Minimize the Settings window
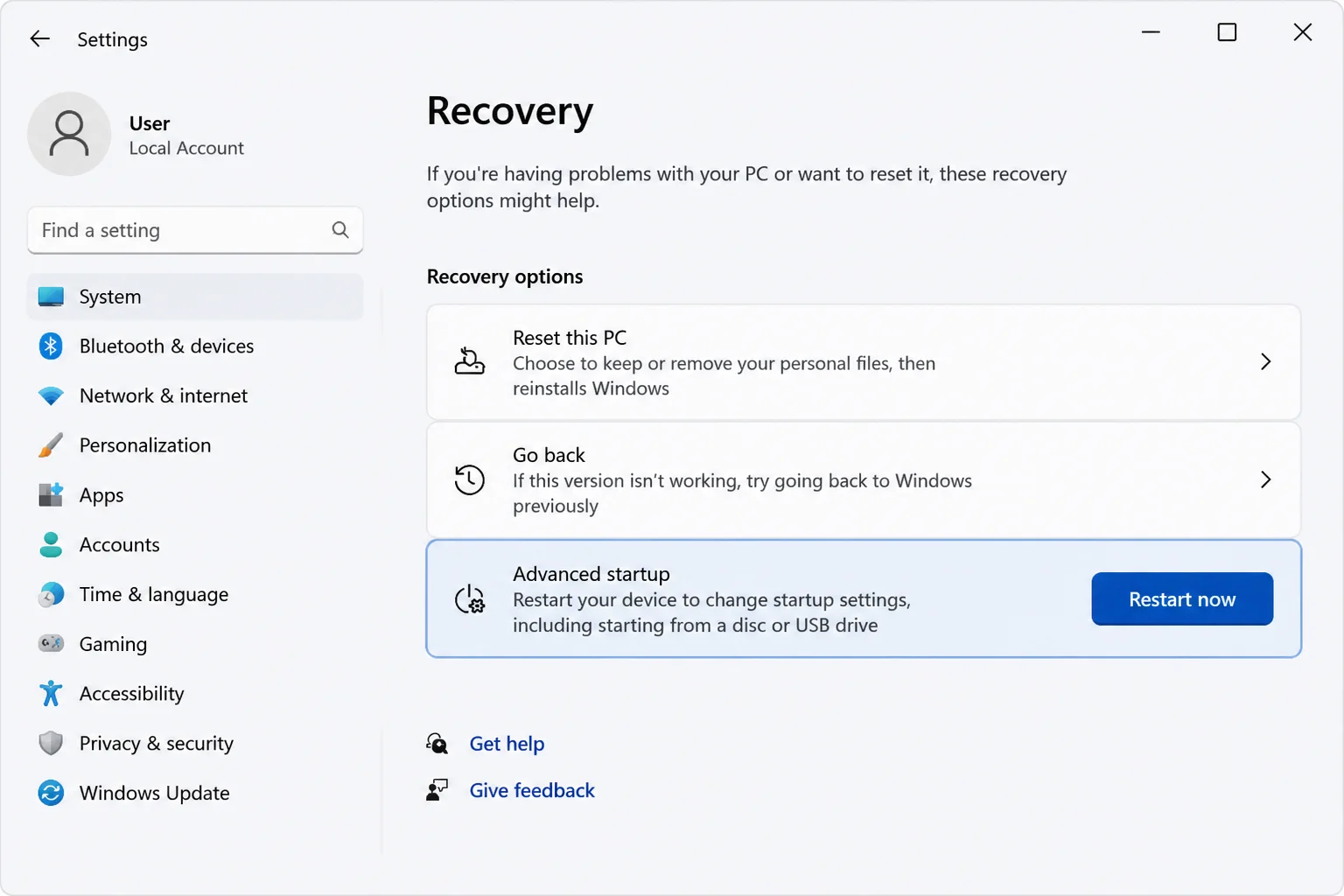 (1151, 32)
